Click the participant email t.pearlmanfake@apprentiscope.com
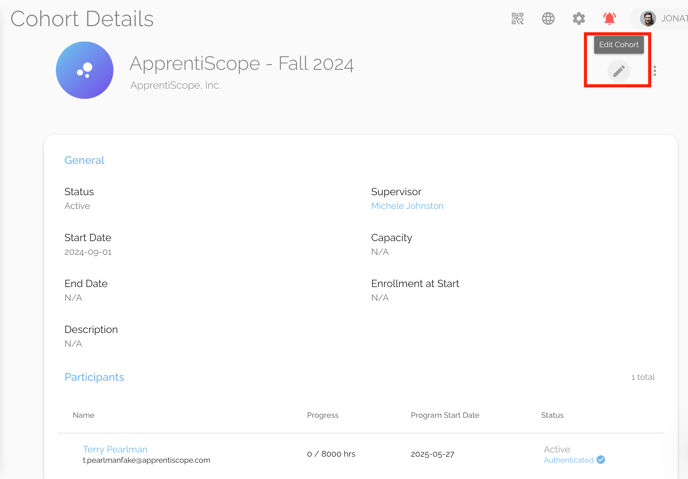This screenshot has height=479, width=688. coord(147,460)
